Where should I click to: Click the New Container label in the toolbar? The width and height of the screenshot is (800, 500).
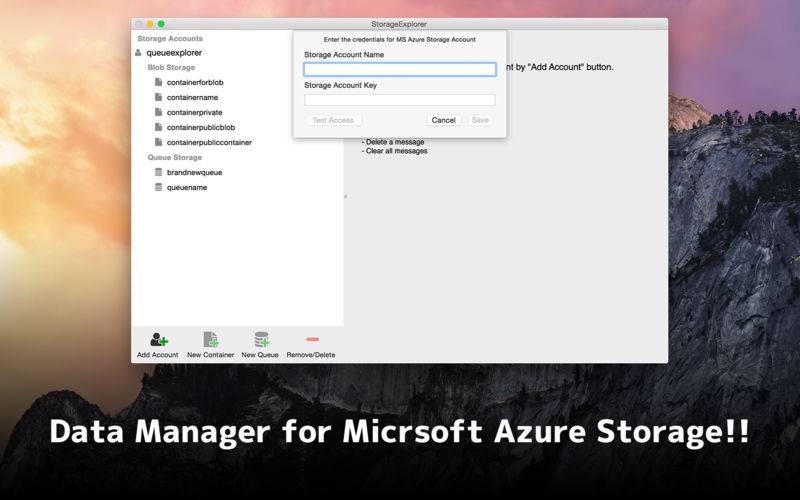tap(210, 355)
